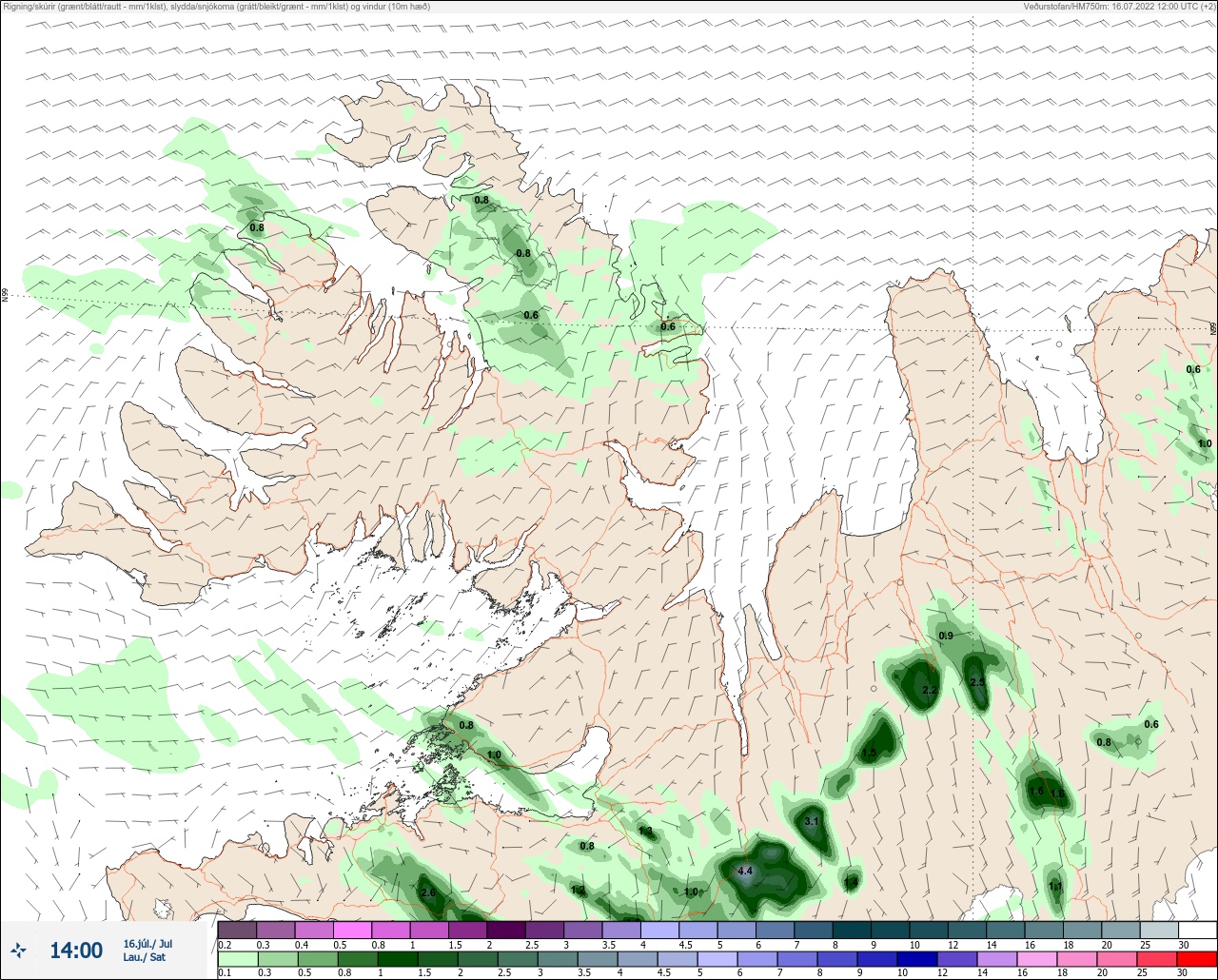Pick the bright red swatch ending the rain legend
The width and height of the screenshot is (1218, 980).
1197,959
